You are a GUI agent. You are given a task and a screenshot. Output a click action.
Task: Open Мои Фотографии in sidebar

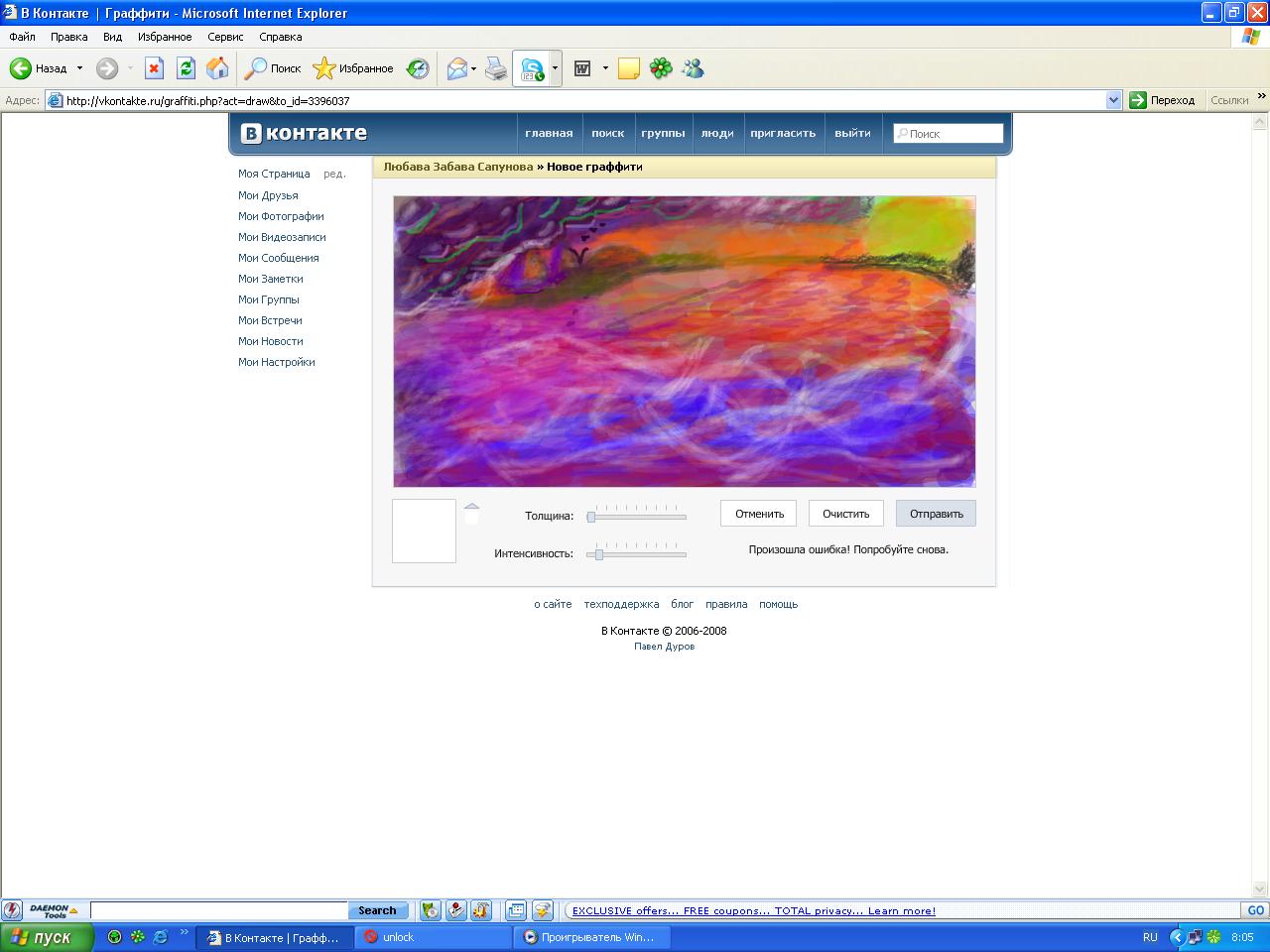click(281, 216)
